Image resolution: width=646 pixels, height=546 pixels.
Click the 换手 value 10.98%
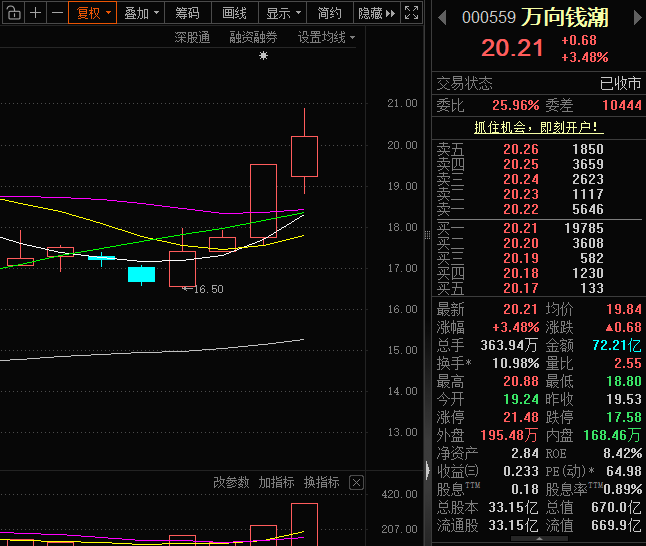coord(515,363)
